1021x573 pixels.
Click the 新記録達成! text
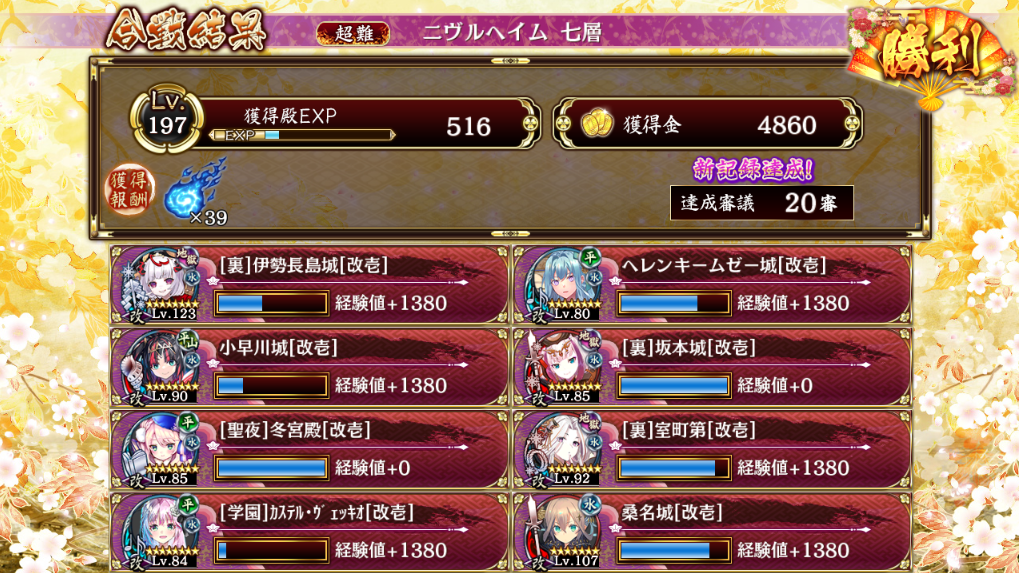pos(753,169)
